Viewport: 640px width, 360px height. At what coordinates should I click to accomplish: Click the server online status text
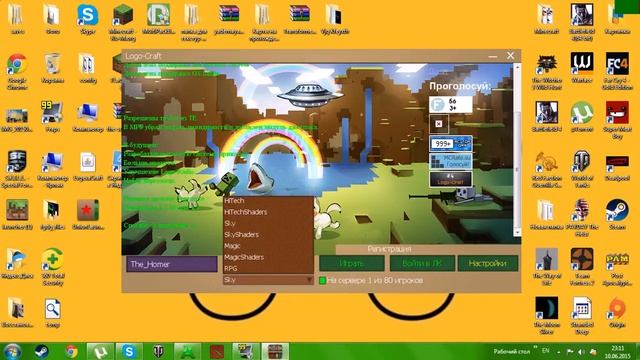(x=375, y=280)
